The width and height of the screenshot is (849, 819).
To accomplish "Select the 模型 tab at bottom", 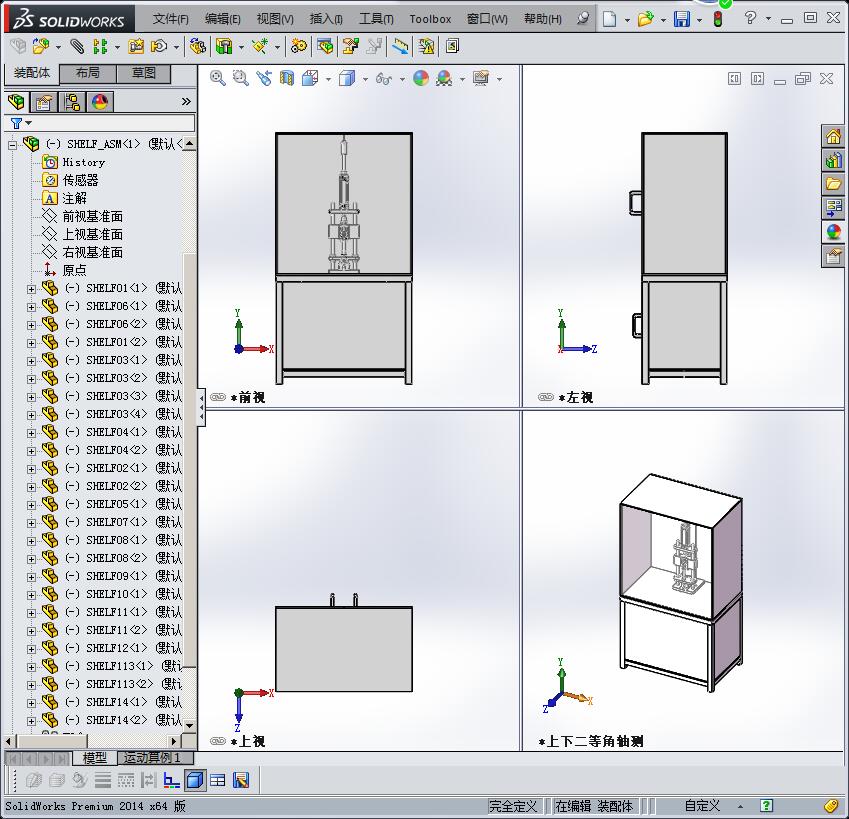I will click(94, 757).
